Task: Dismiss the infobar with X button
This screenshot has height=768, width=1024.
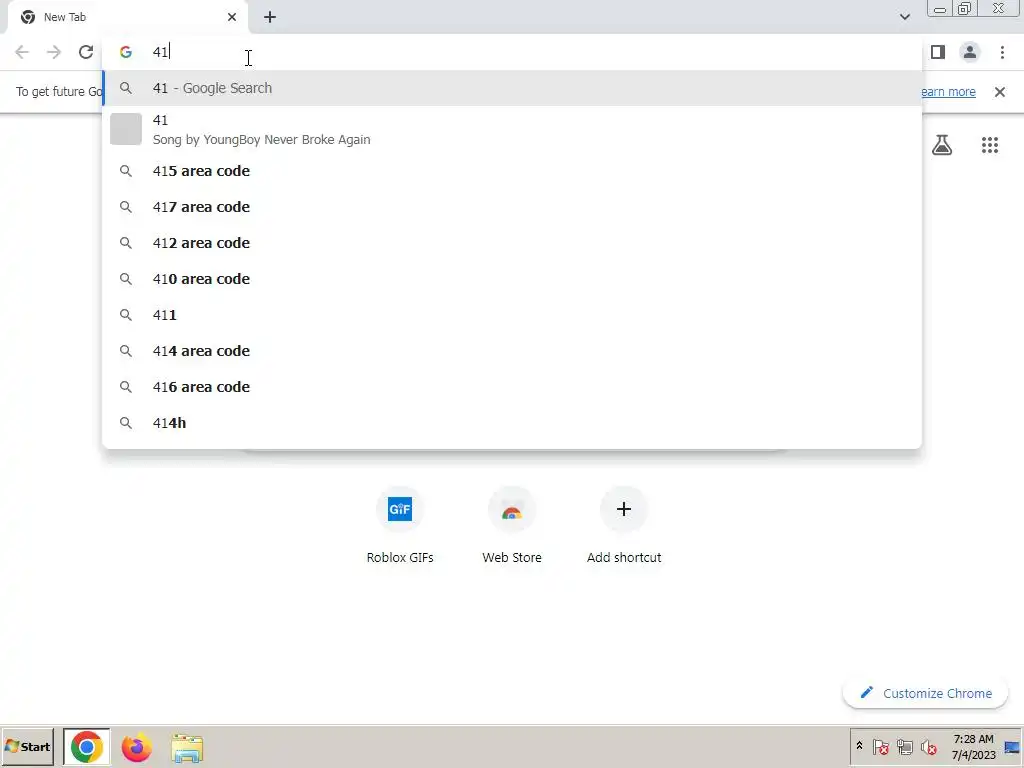Action: coord(1000,92)
